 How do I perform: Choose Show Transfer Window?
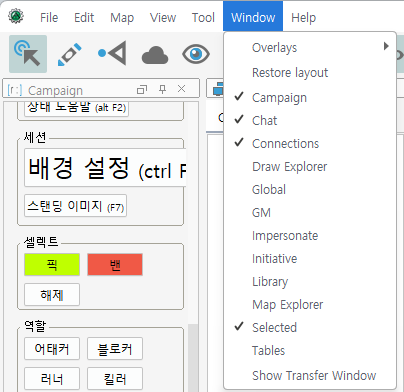coord(310,375)
